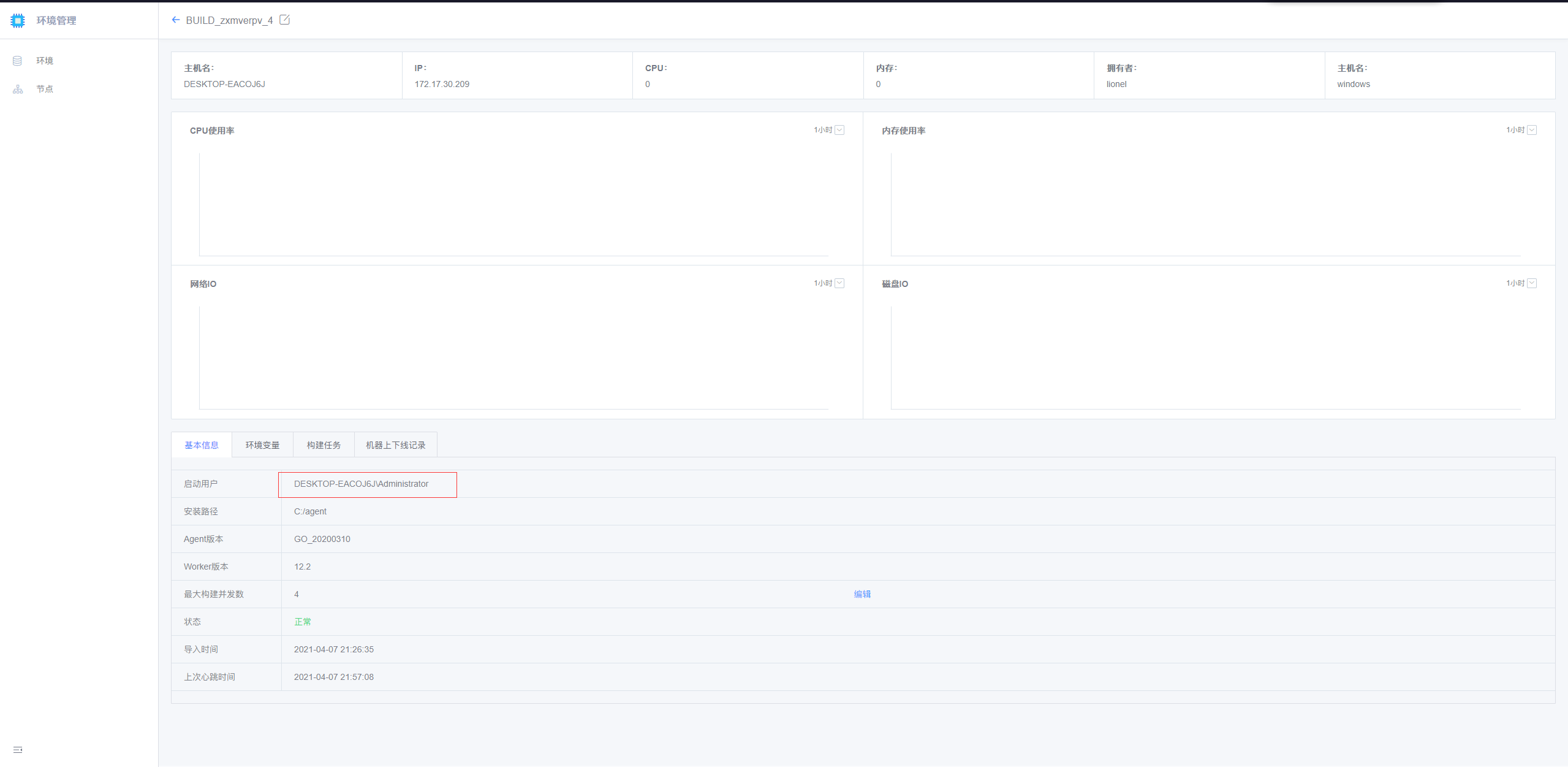The height and width of the screenshot is (767, 1568).
Task: Click the status value 正常
Action: coord(302,622)
